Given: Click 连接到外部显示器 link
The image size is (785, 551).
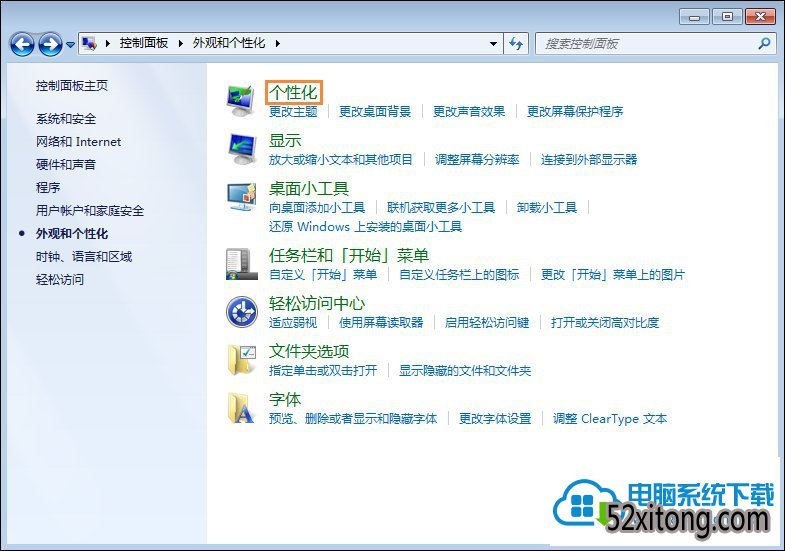Looking at the screenshot, I should pyautogui.click(x=589, y=160).
